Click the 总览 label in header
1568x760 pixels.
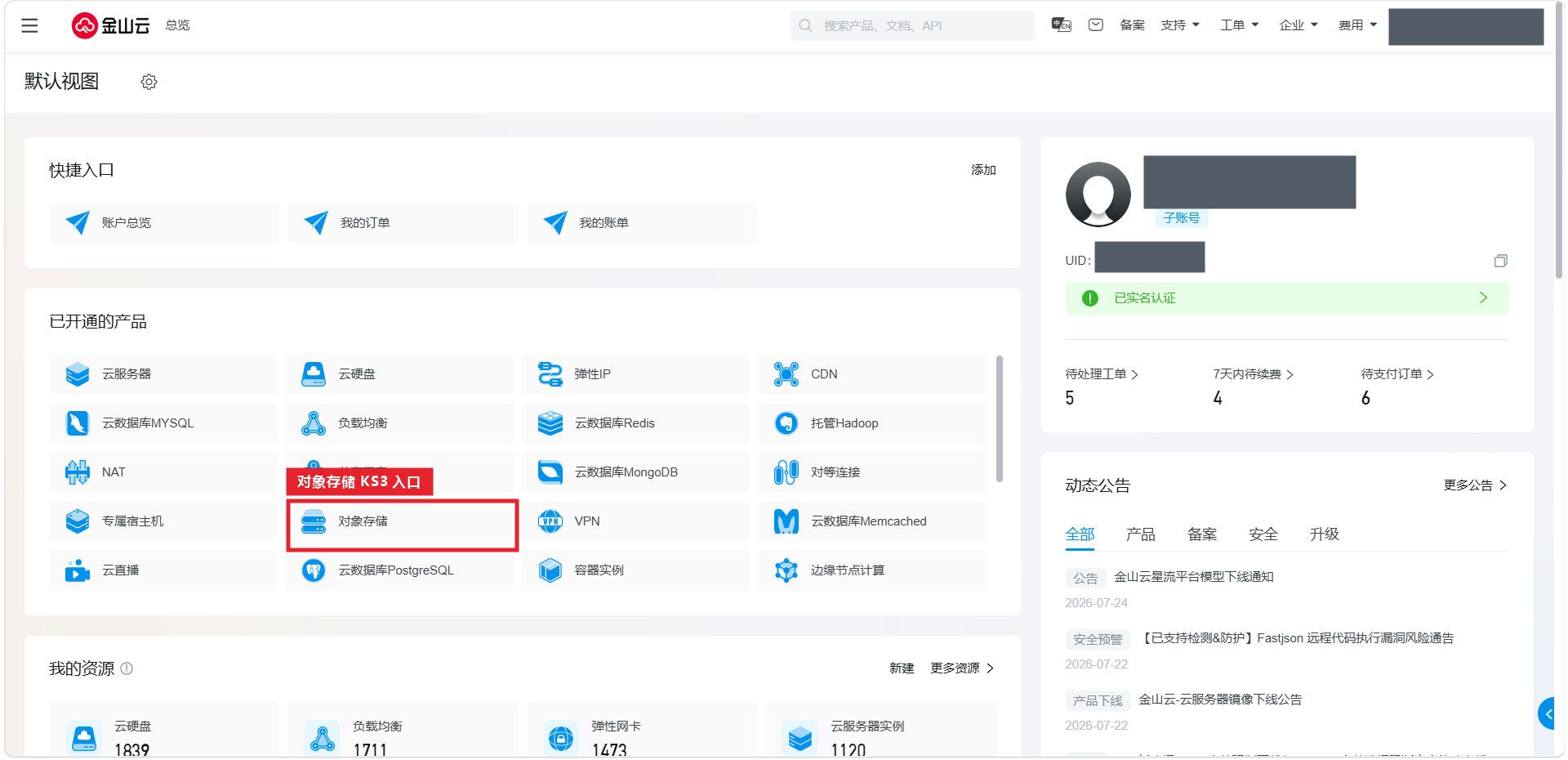click(177, 25)
